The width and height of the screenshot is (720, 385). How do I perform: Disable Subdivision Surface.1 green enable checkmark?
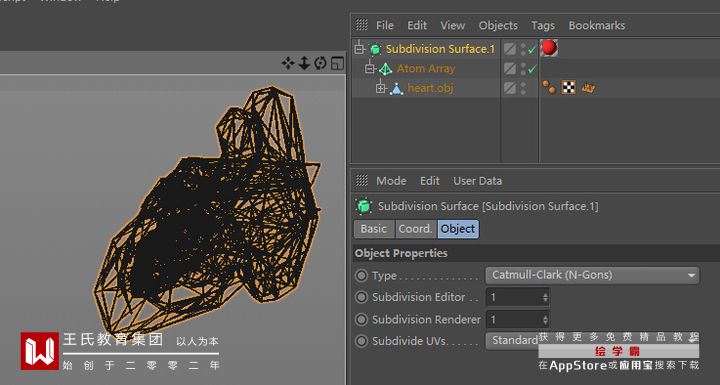pos(532,50)
